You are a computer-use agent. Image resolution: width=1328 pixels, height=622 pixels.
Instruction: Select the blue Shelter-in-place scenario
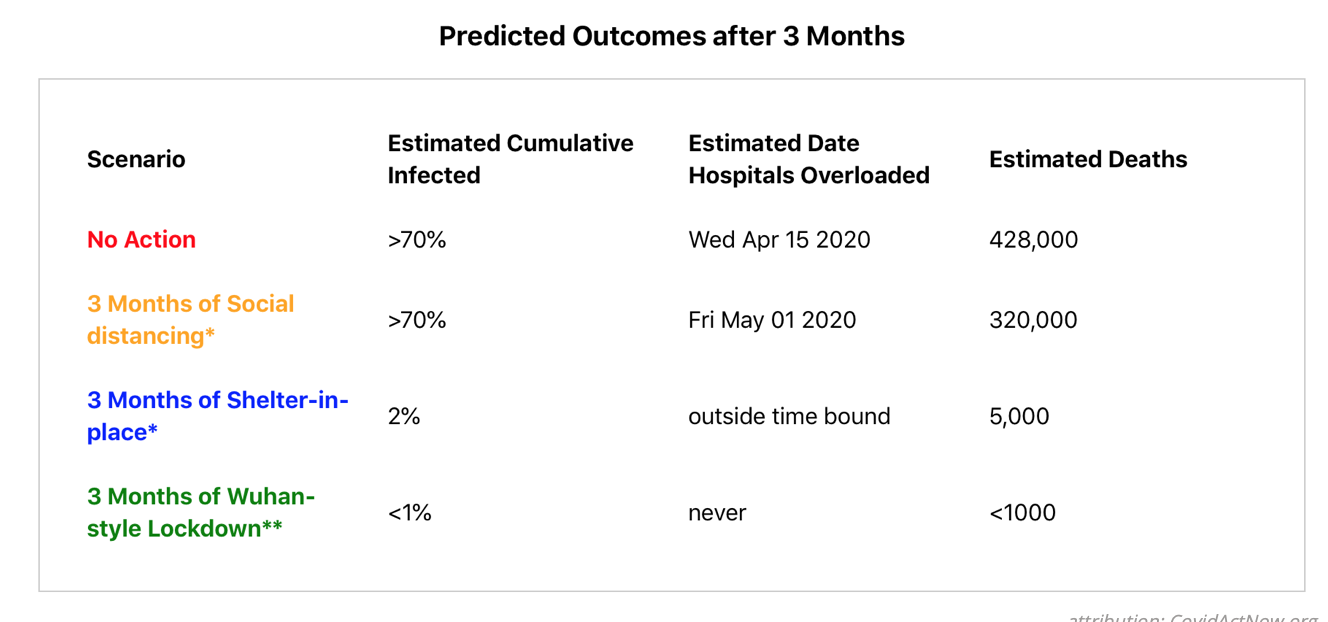(x=217, y=416)
